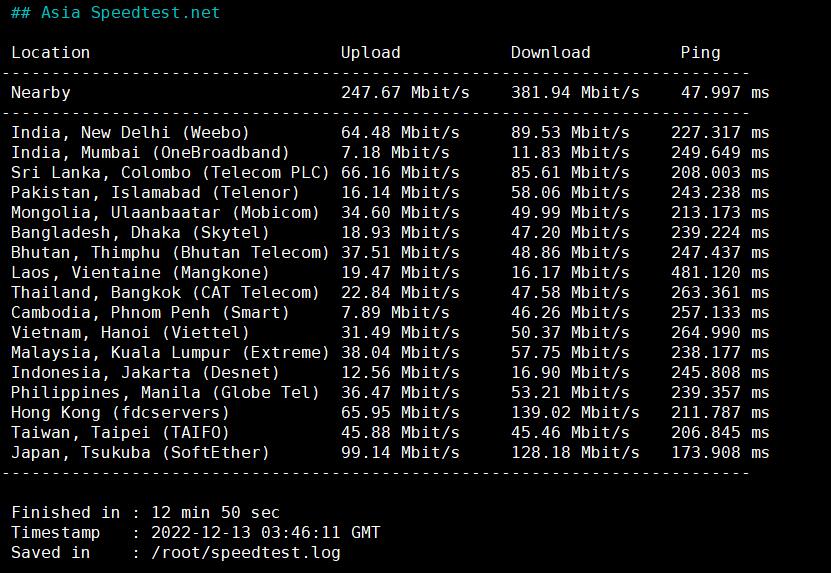Click the India, New Delhi (Weebo) entry

130,133
